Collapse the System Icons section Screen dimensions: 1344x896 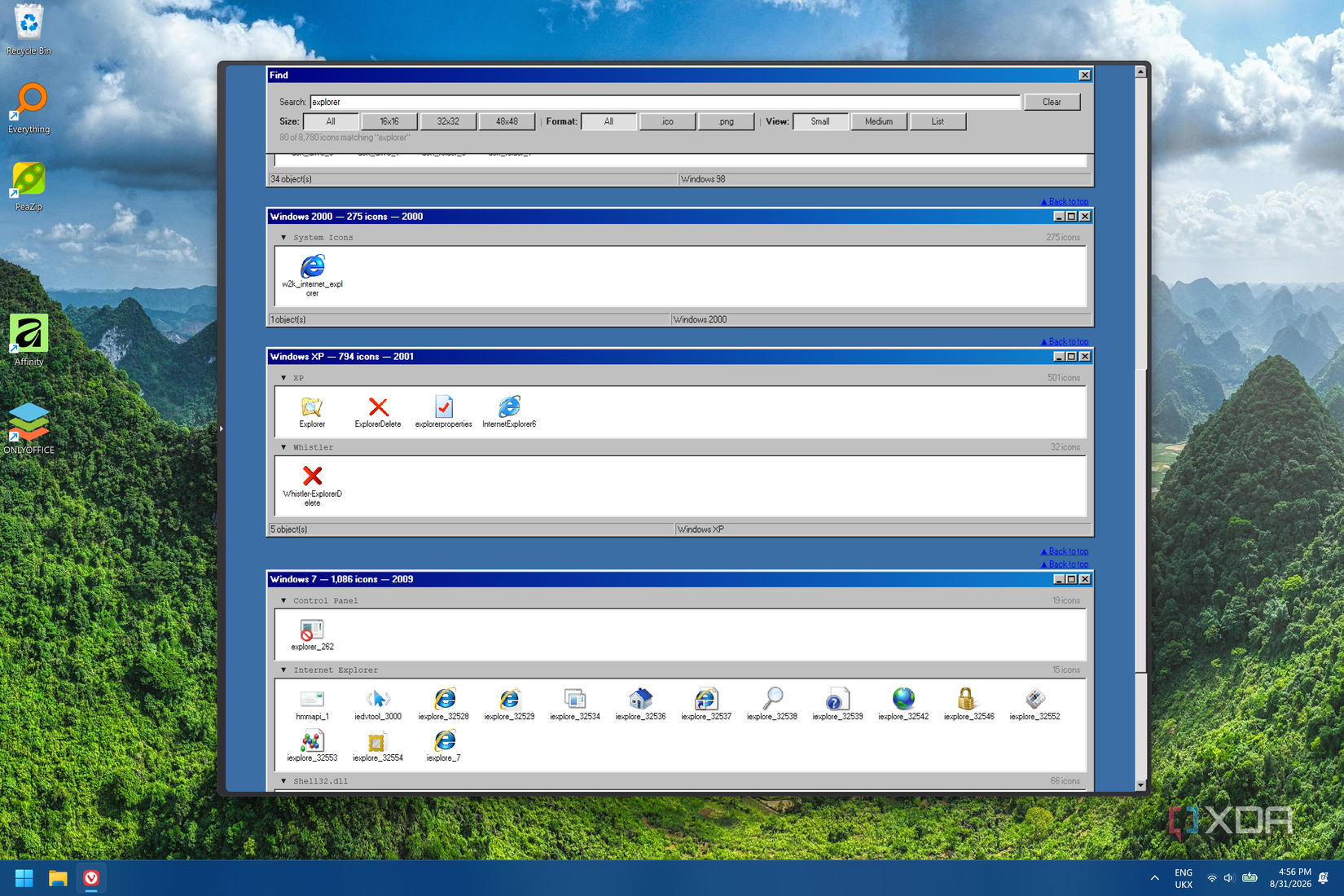click(283, 238)
